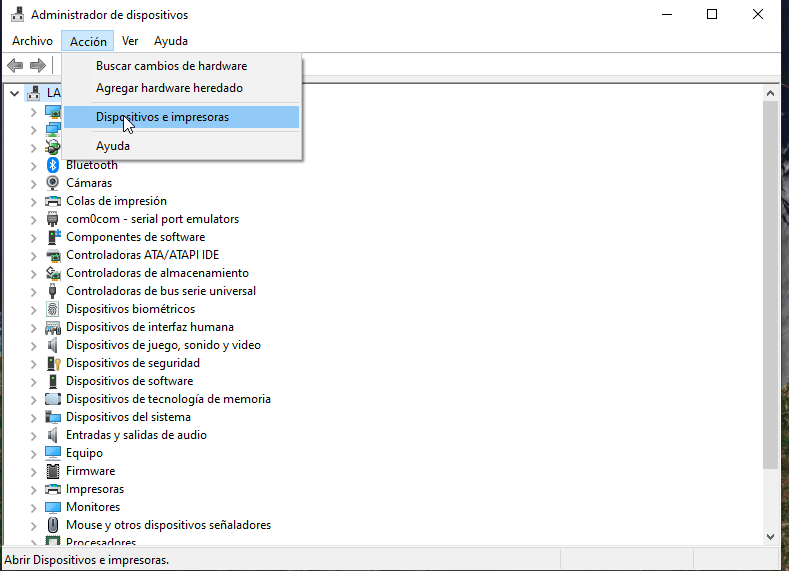Select the Firmware chip icon
The image size is (789, 571).
53,471
